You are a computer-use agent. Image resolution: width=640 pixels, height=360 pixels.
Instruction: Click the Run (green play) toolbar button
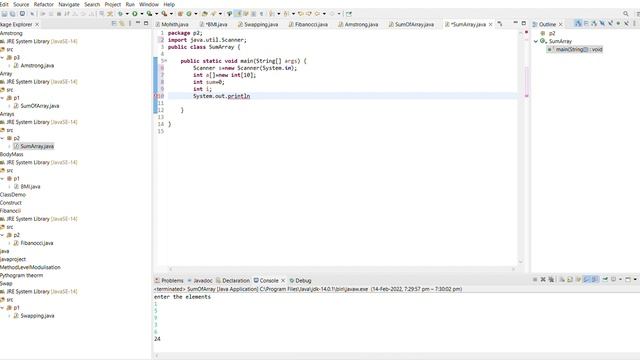pos(135,13)
